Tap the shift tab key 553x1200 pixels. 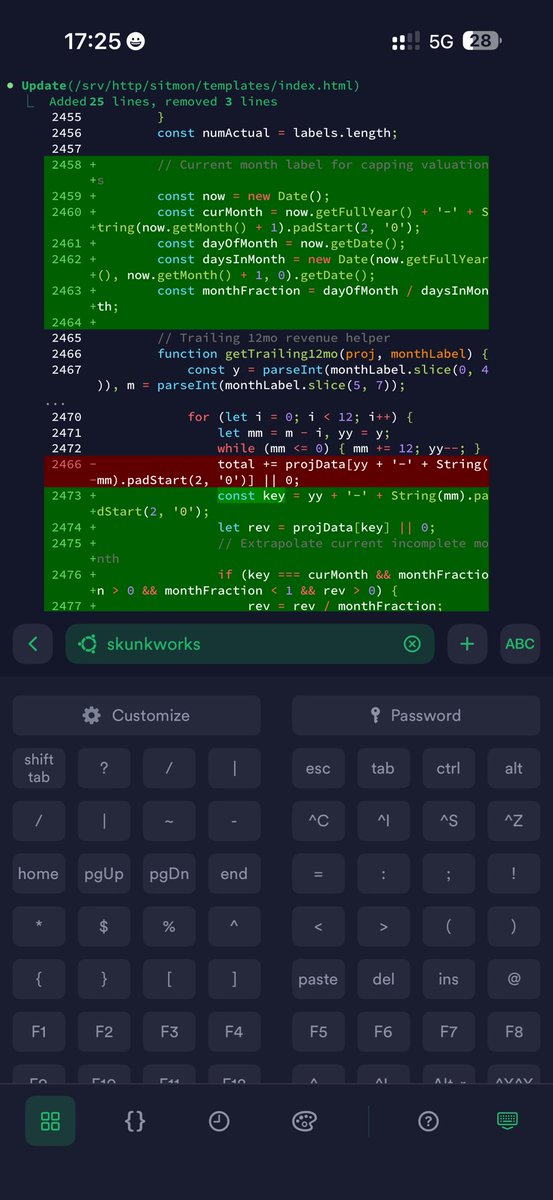39,768
